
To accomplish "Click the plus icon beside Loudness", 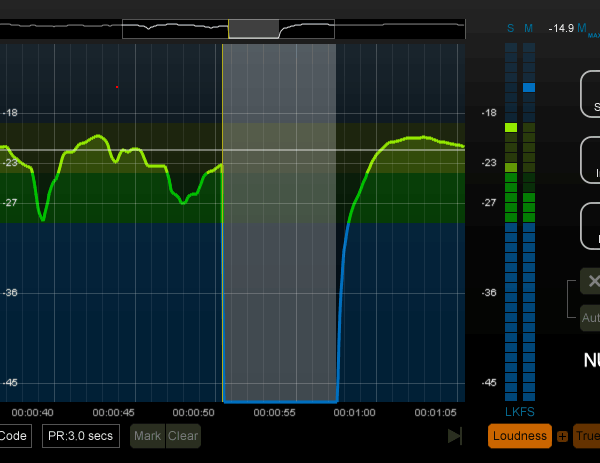I will pos(562,436).
